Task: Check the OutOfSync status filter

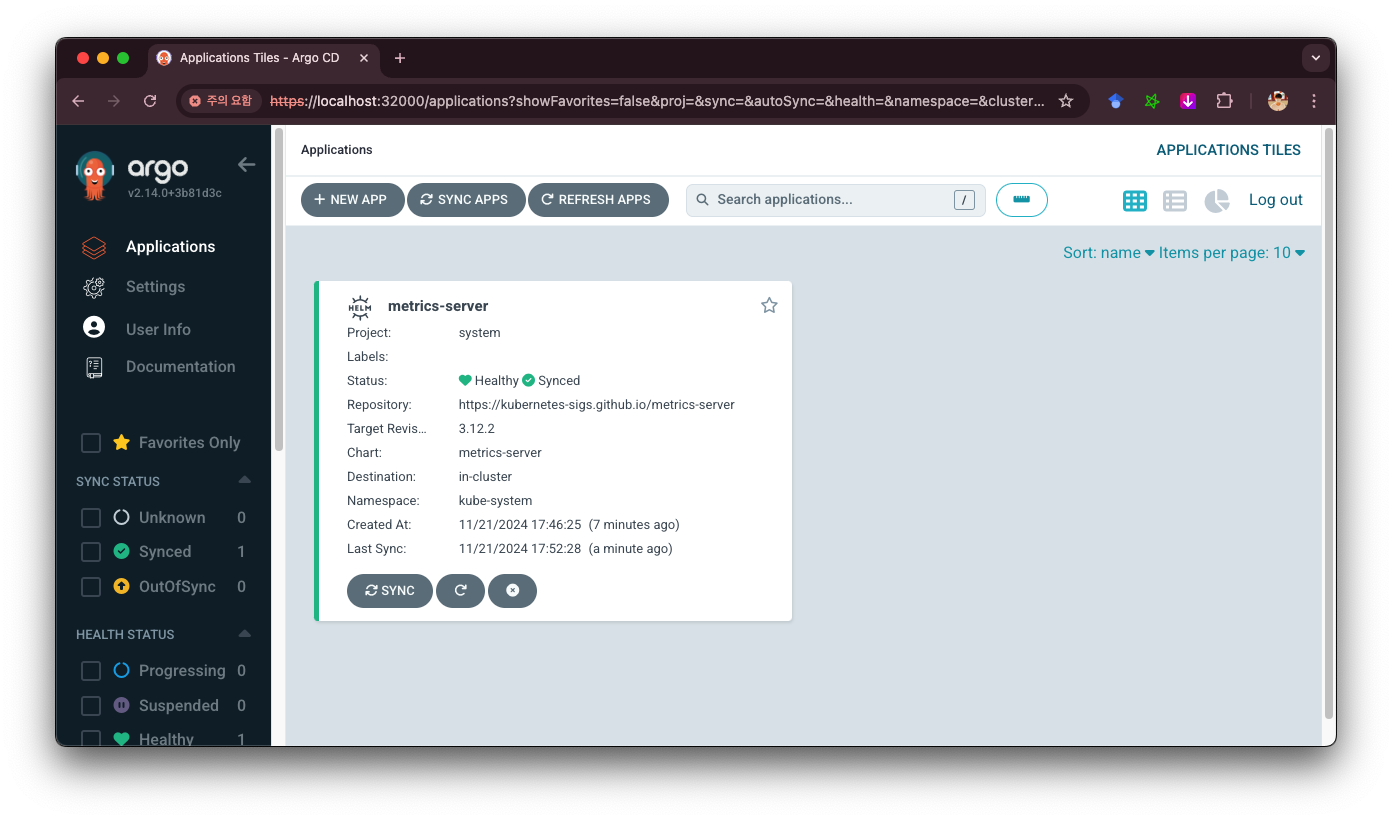Action: 91,587
